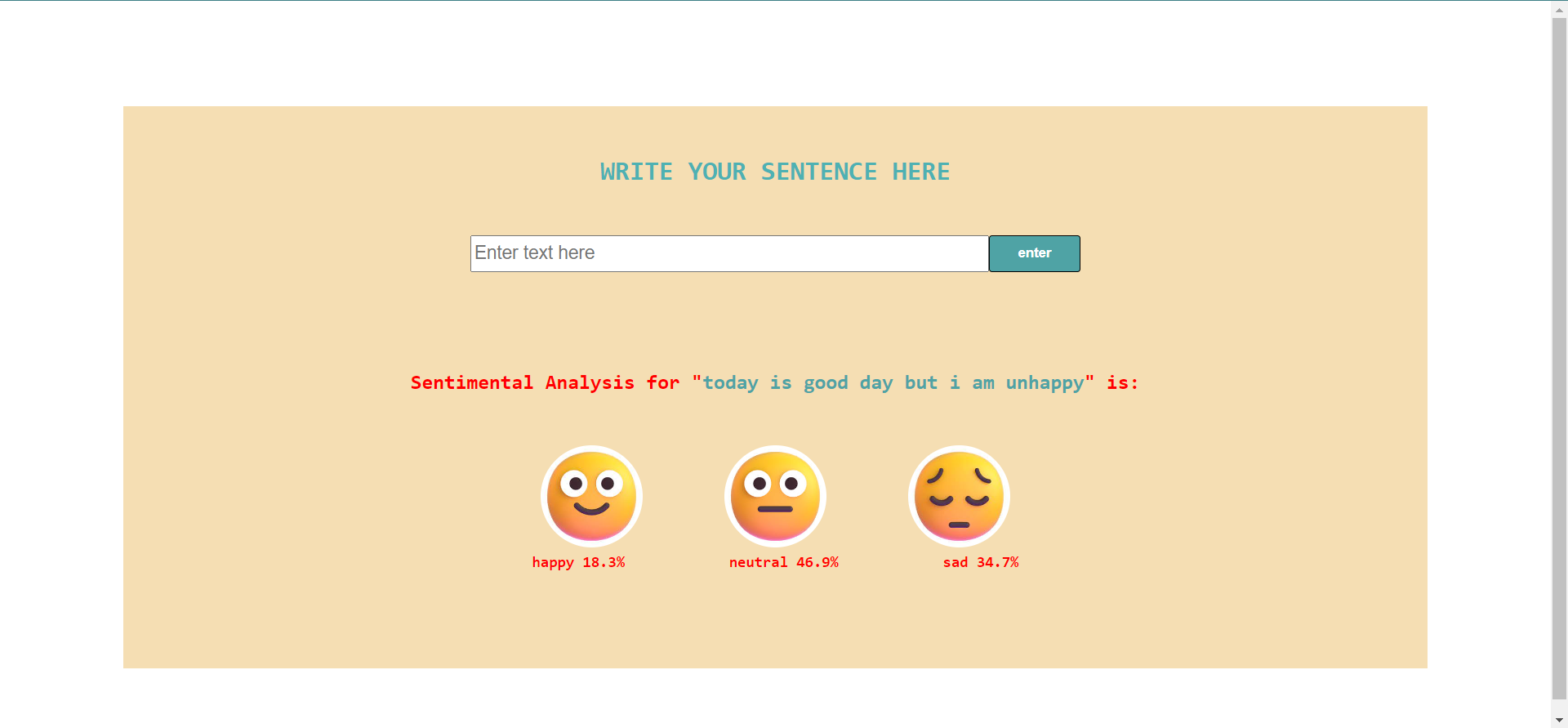This screenshot has width=1568, height=728.
Task: Click the red "Sentimental Analysis for" text
Action: point(545,382)
